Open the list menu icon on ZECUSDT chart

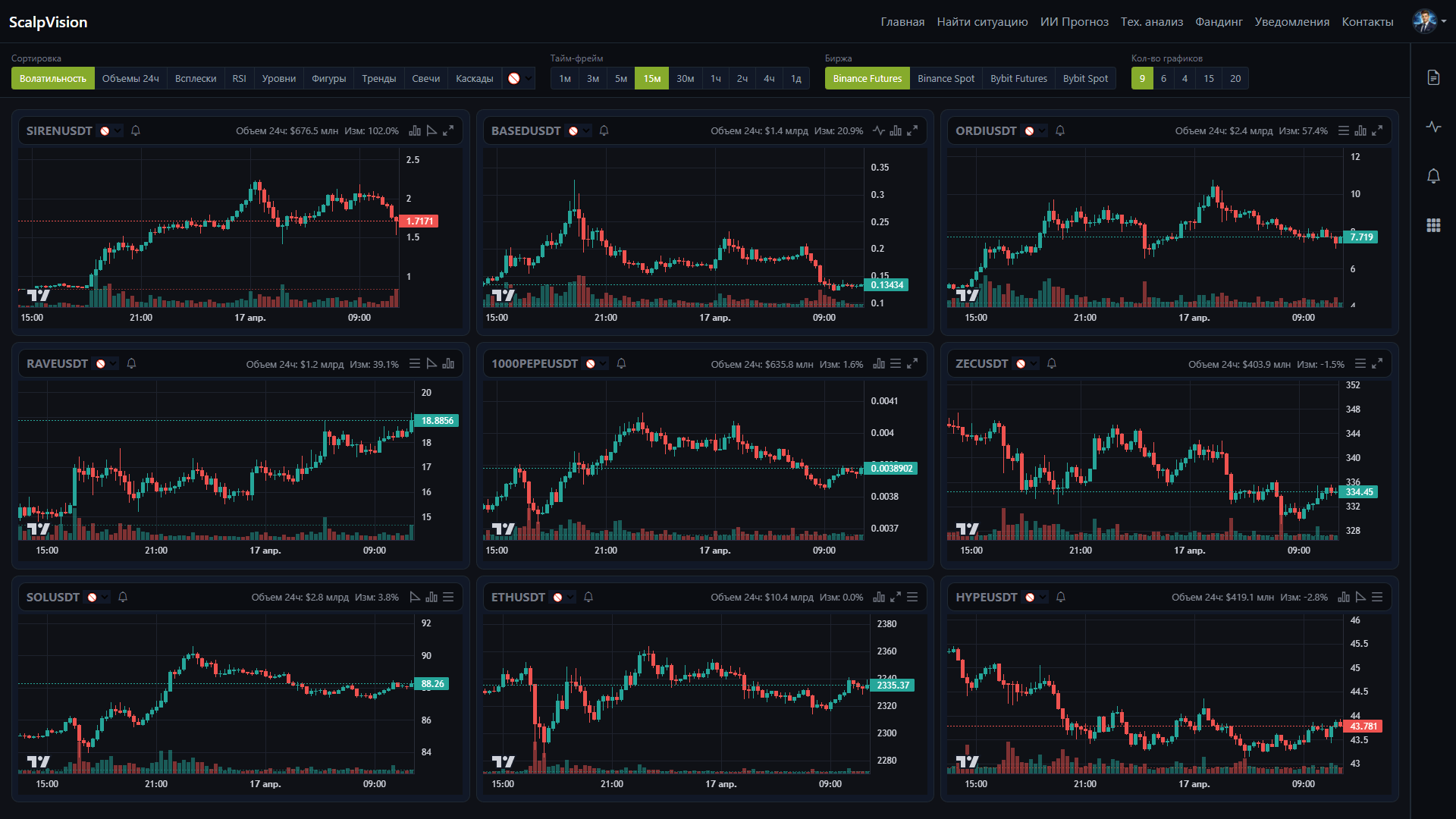[1360, 364]
